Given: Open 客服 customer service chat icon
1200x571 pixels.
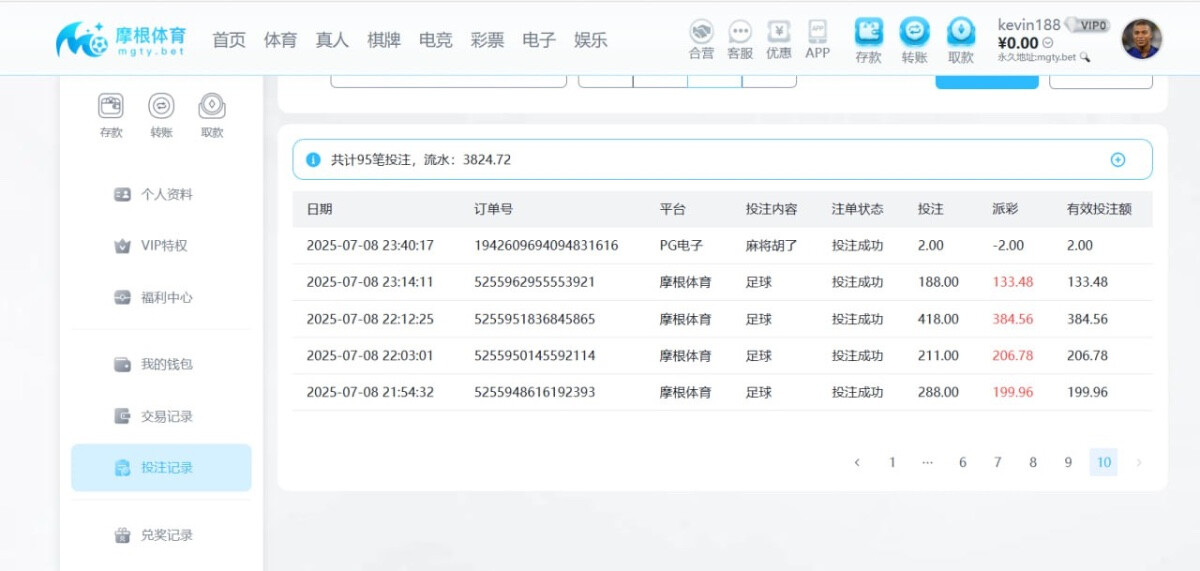Looking at the screenshot, I should (x=740, y=33).
